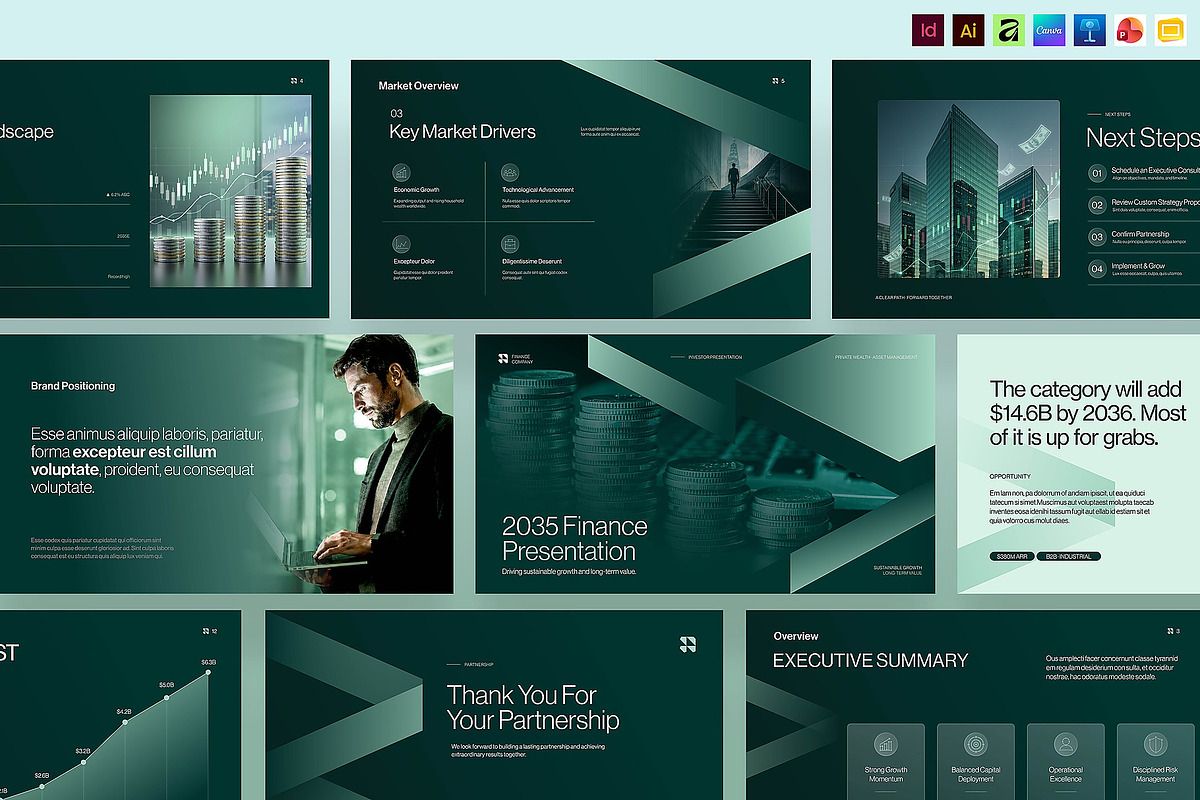
Task: Click the 'Next Steps' title
Action: [x=1143, y=138]
